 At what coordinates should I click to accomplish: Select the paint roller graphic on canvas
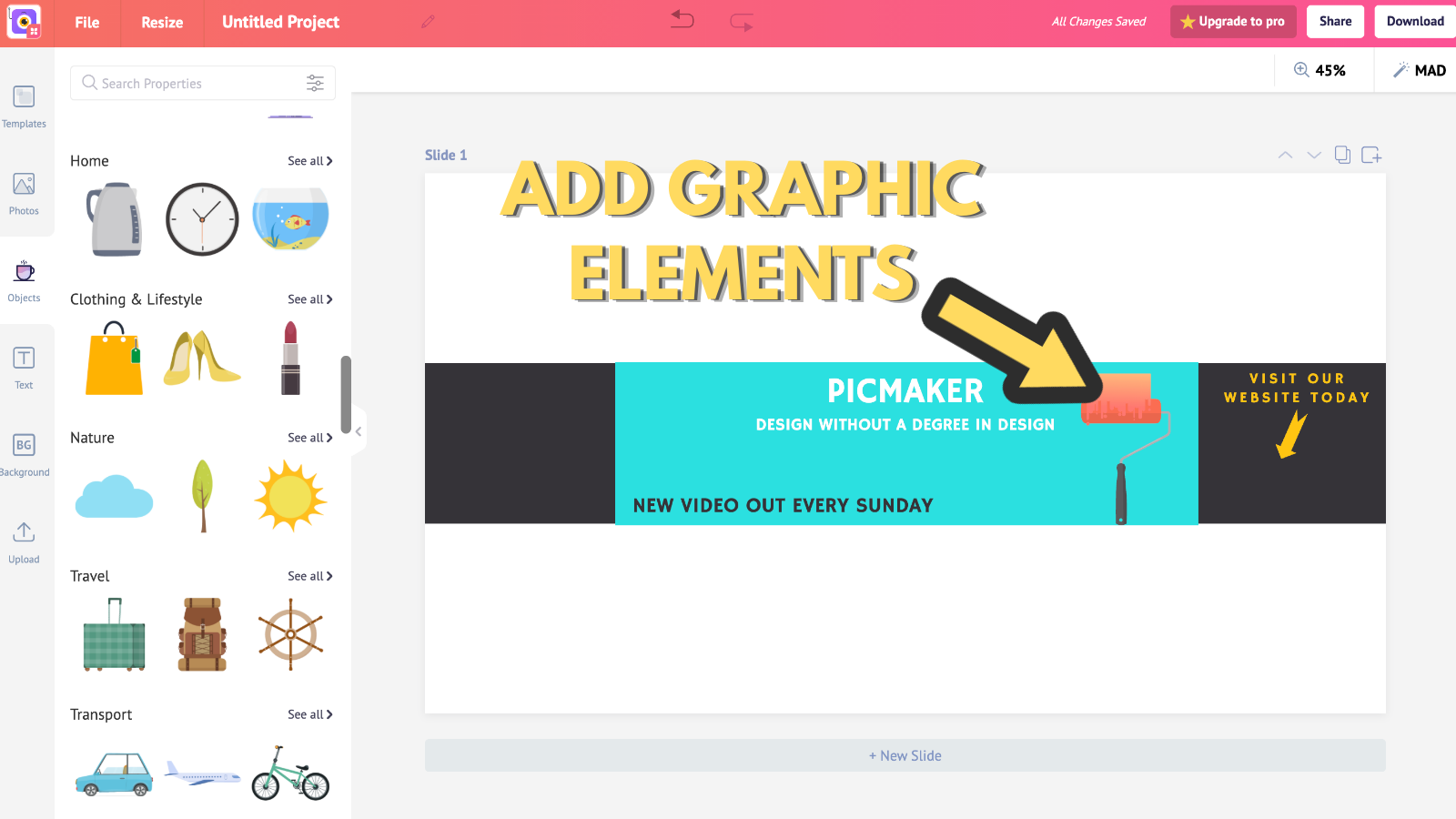point(1127,448)
